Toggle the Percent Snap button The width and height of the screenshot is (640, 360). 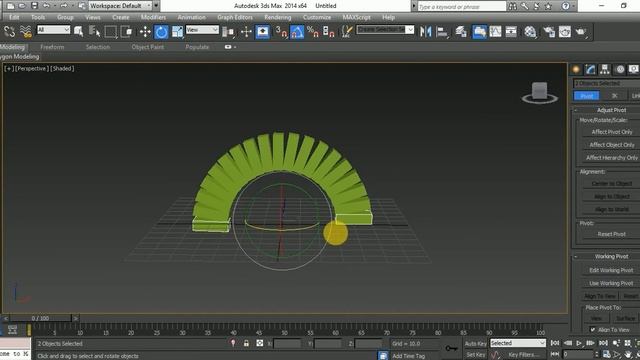click(313, 31)
